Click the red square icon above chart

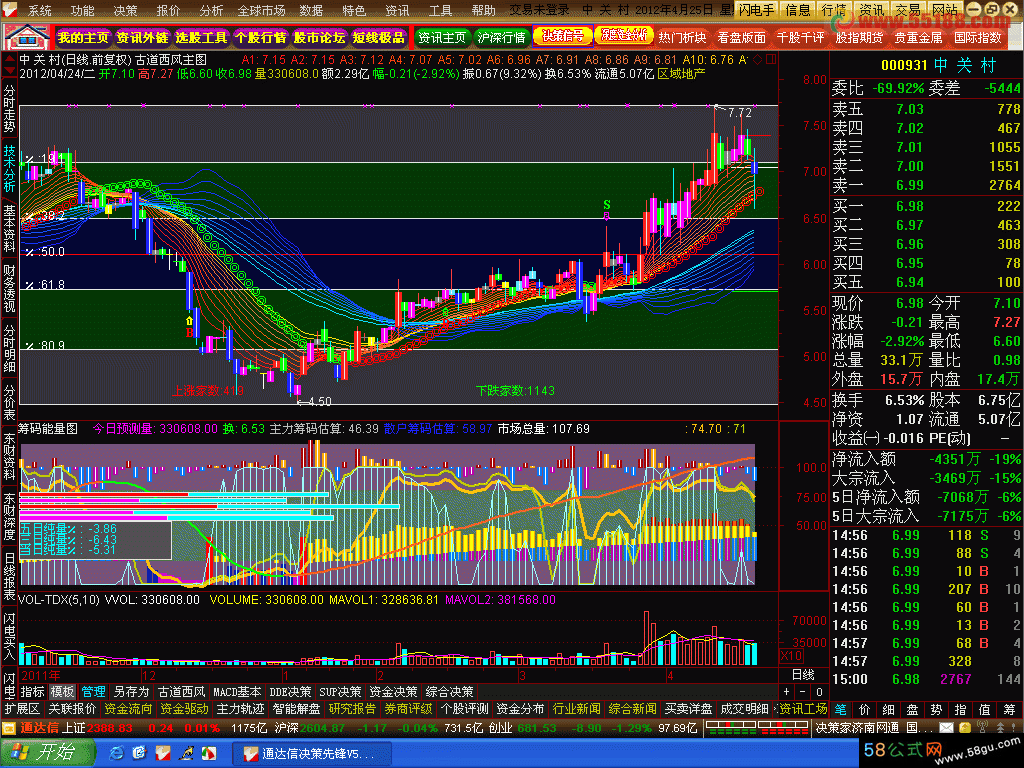771,59
